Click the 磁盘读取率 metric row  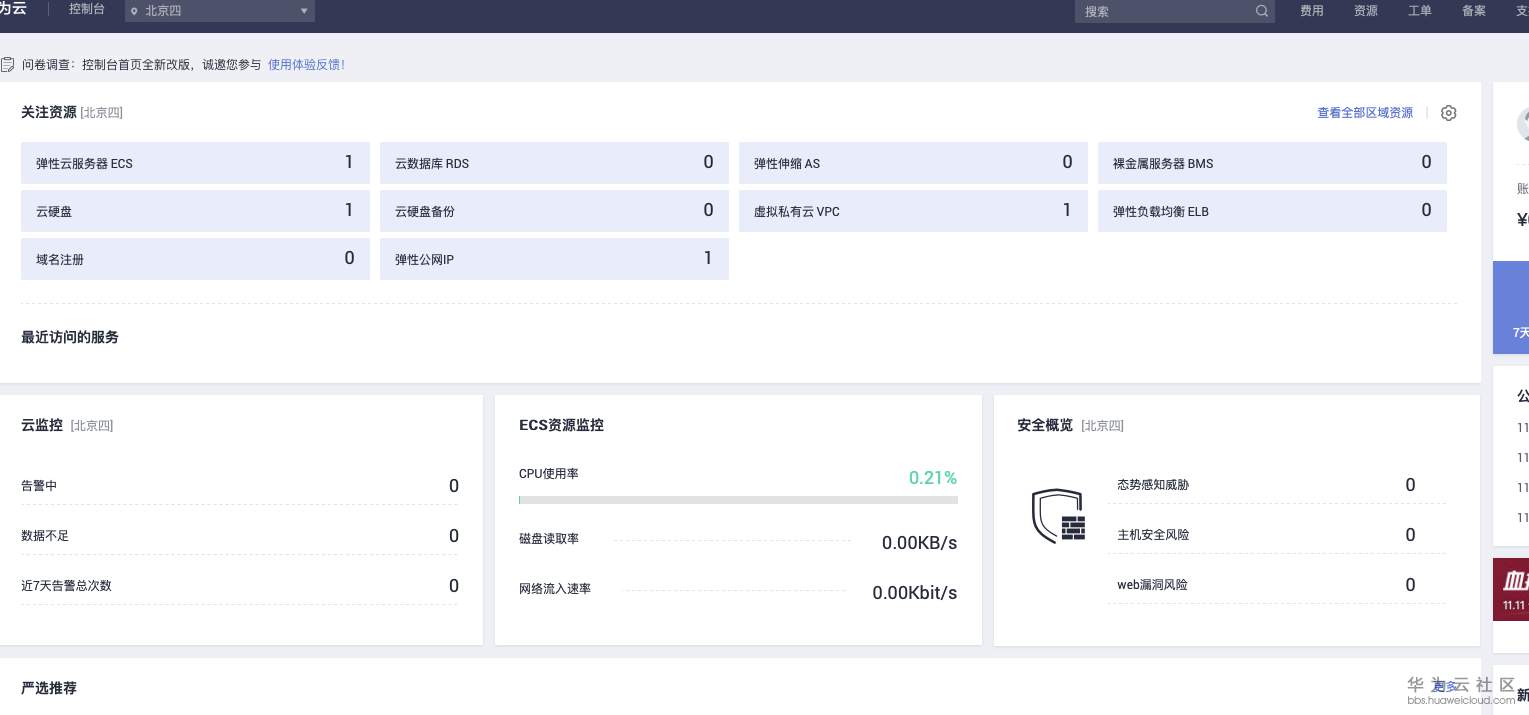[x=738, y=542]
